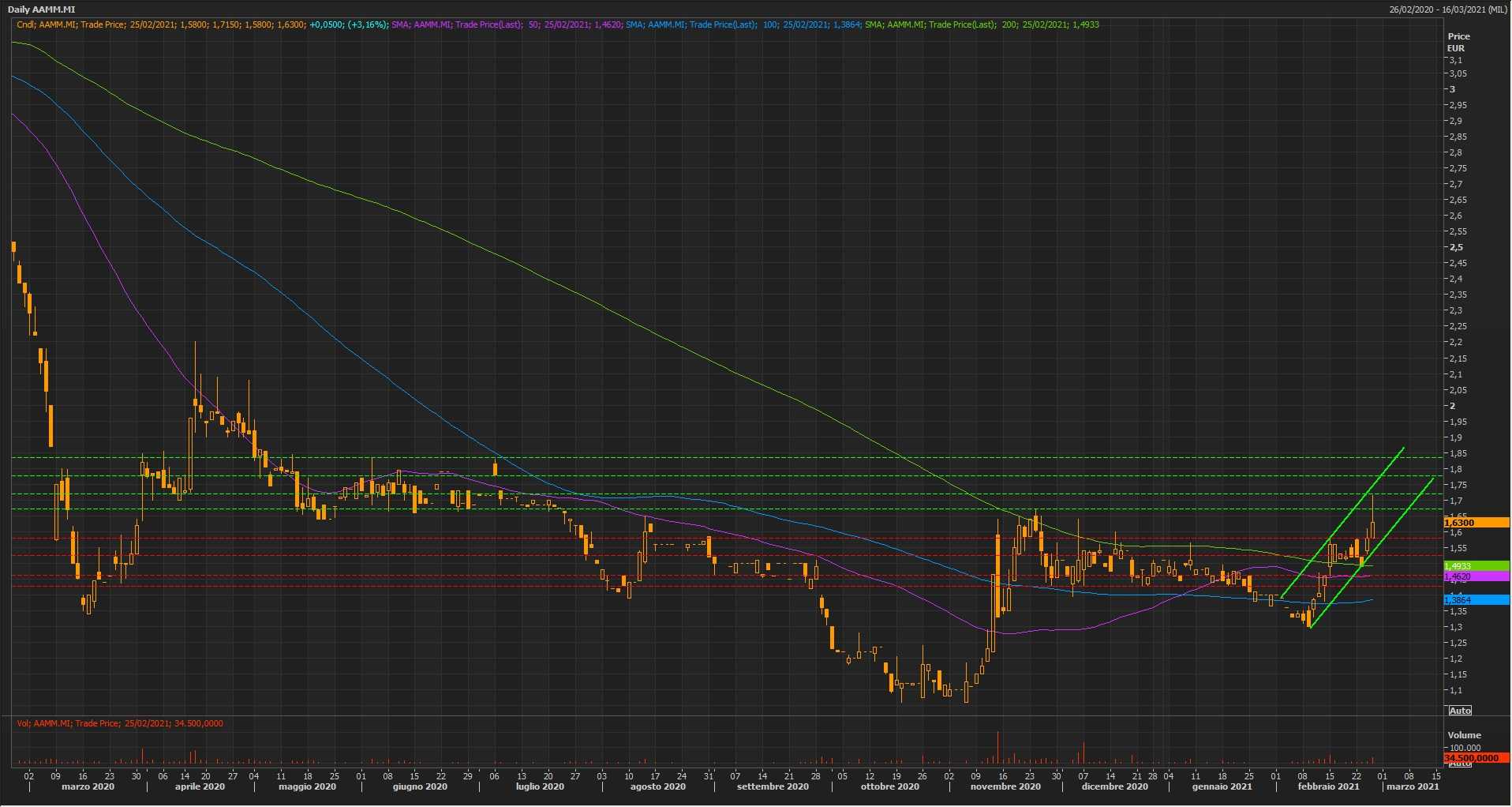
Task: Click the magenta 1,4620 SMA value tag
Action: 1475,577
